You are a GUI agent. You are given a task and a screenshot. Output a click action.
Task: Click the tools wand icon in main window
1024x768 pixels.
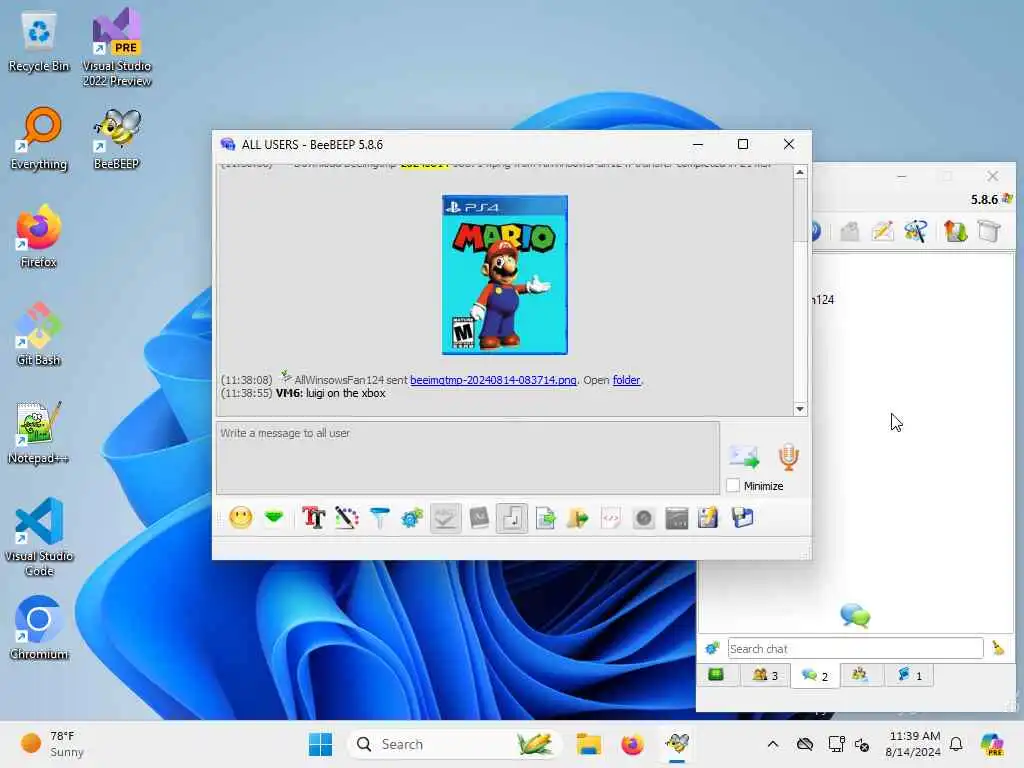click(x=916, y=231)
